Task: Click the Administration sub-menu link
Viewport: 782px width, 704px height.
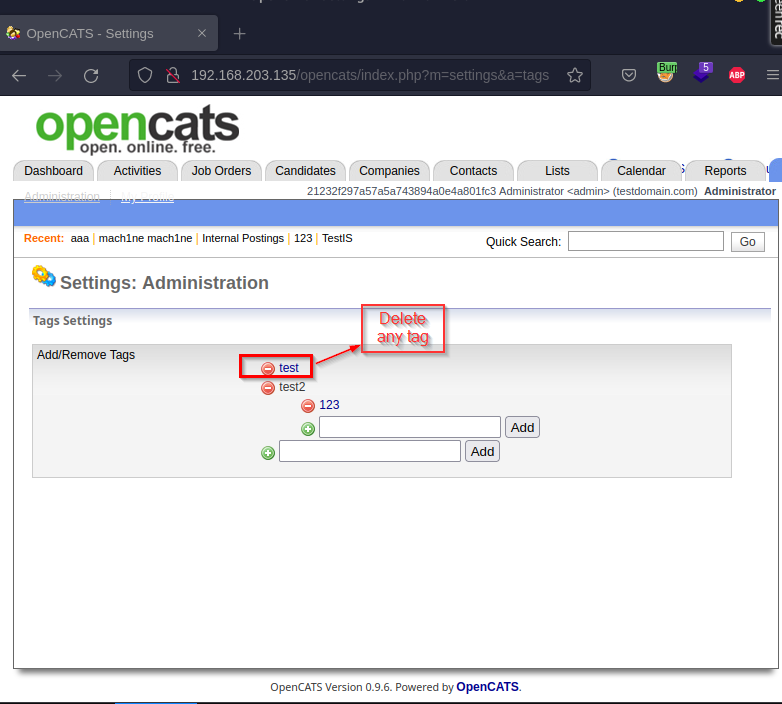Action: click(62, 196)
